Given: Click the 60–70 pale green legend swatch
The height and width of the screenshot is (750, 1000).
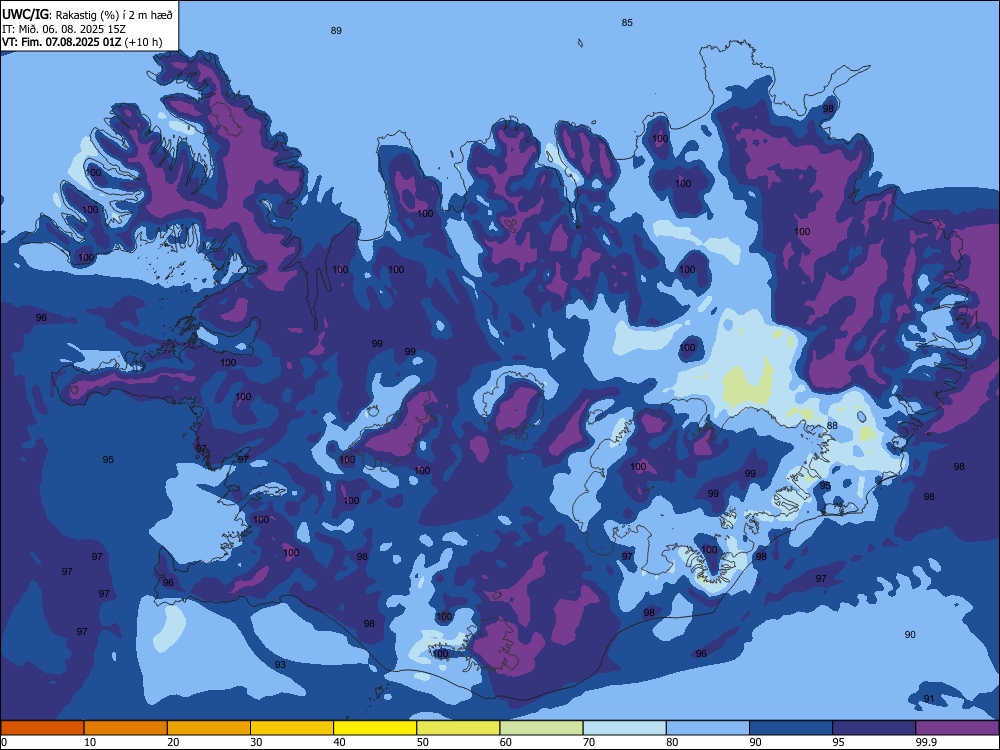Looking at the screenshot, I should [541, 728].
